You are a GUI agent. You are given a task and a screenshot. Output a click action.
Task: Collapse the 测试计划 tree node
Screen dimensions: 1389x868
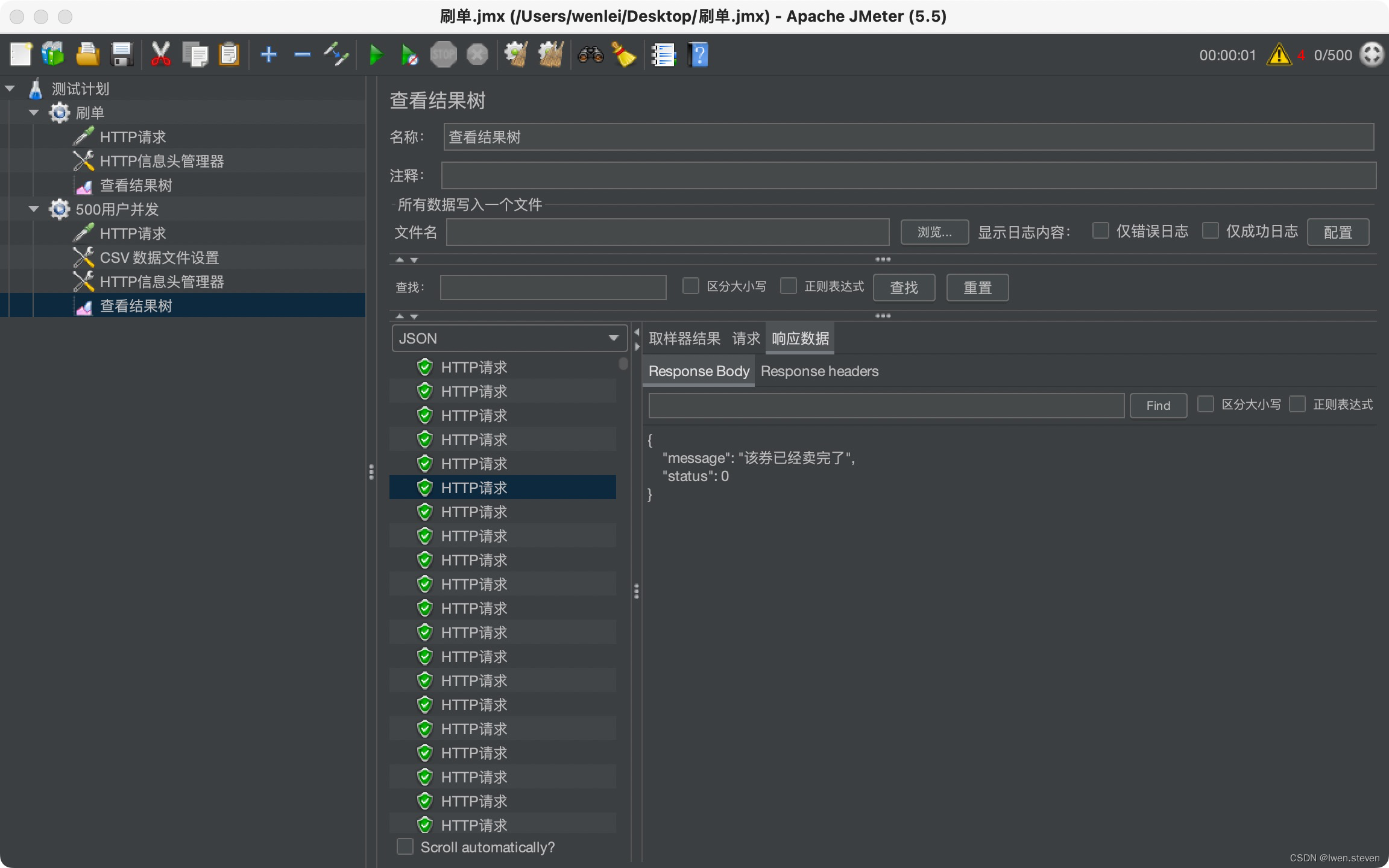tap(10, 89)
